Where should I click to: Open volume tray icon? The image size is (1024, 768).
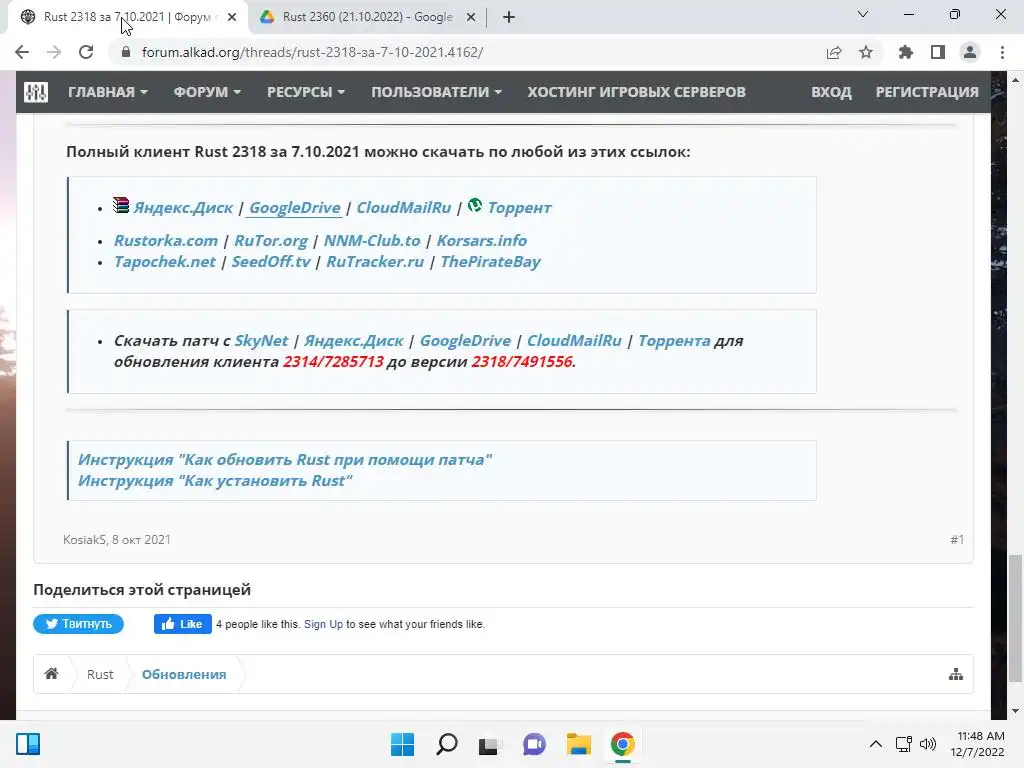[927, 744]
